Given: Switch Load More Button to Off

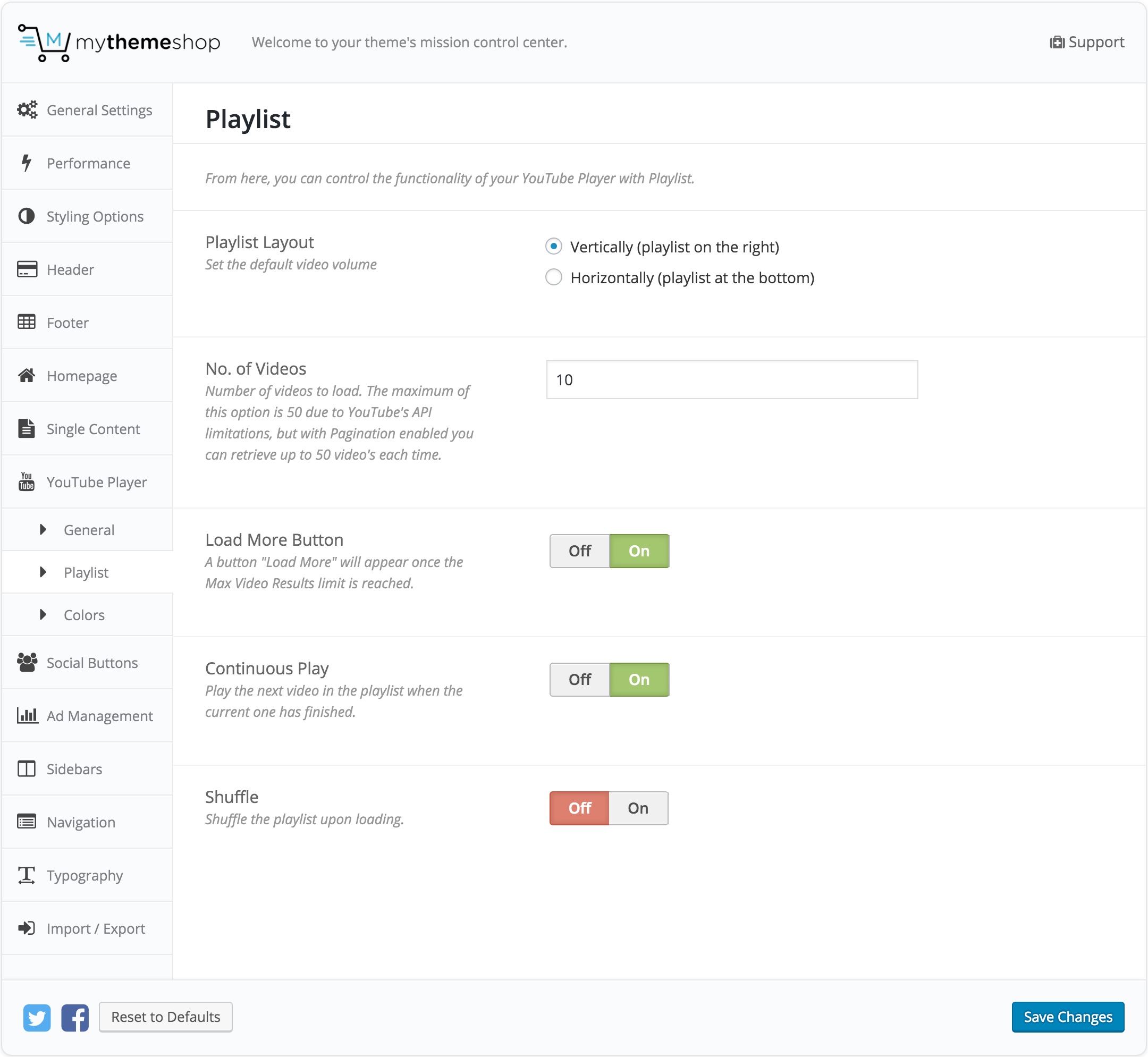Looking at the screenshot, I should (579, 551).
